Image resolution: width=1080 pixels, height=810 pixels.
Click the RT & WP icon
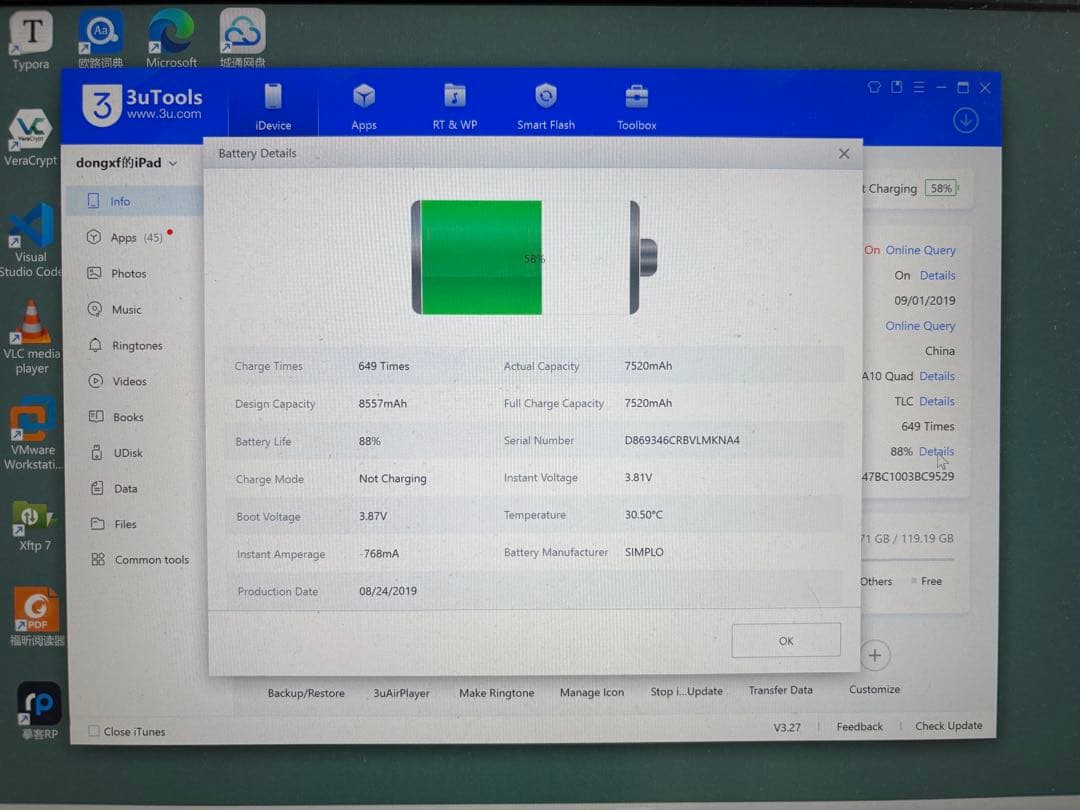[x=454, y=97]
